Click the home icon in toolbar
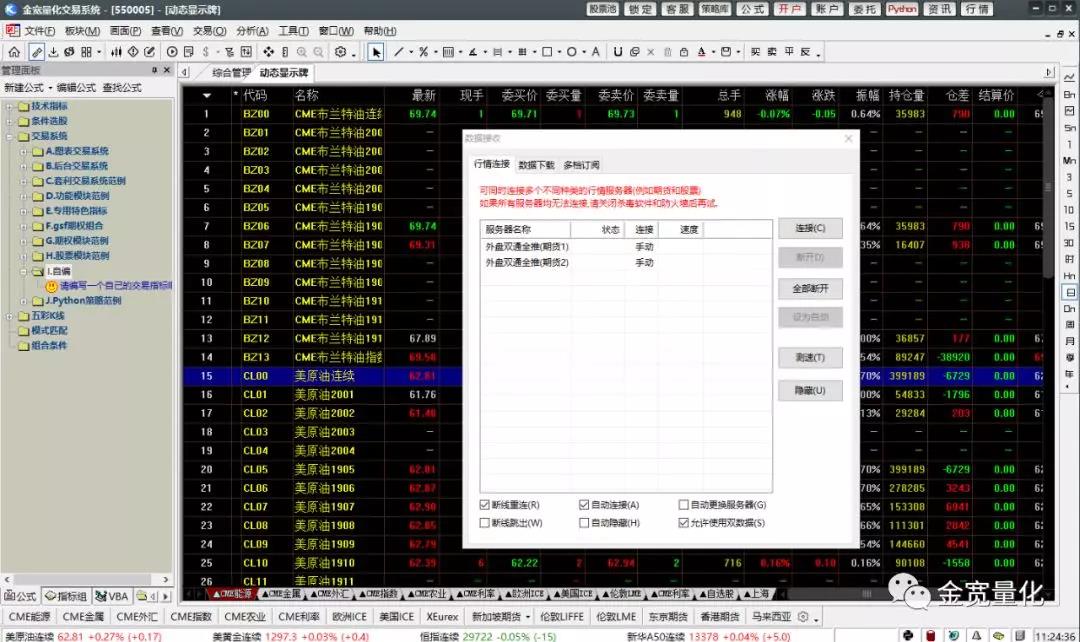1080x642 pixels. [x=14, y=52]
